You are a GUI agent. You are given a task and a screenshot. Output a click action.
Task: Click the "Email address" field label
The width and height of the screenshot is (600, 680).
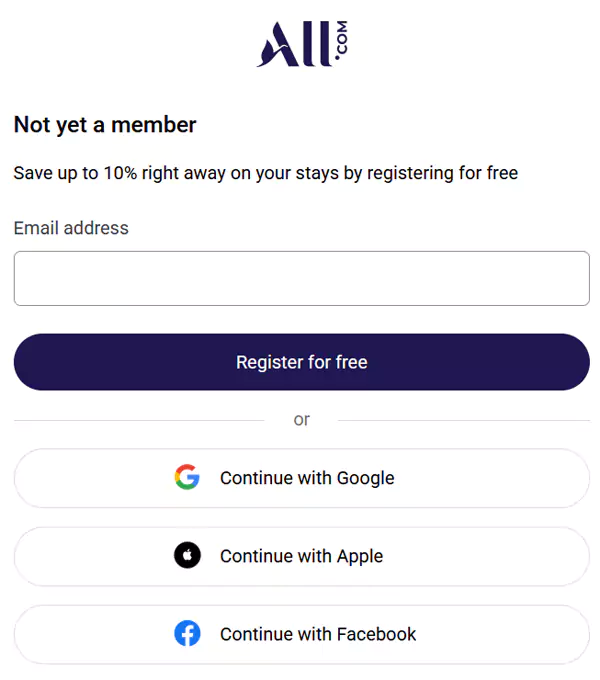click(71, 228)
